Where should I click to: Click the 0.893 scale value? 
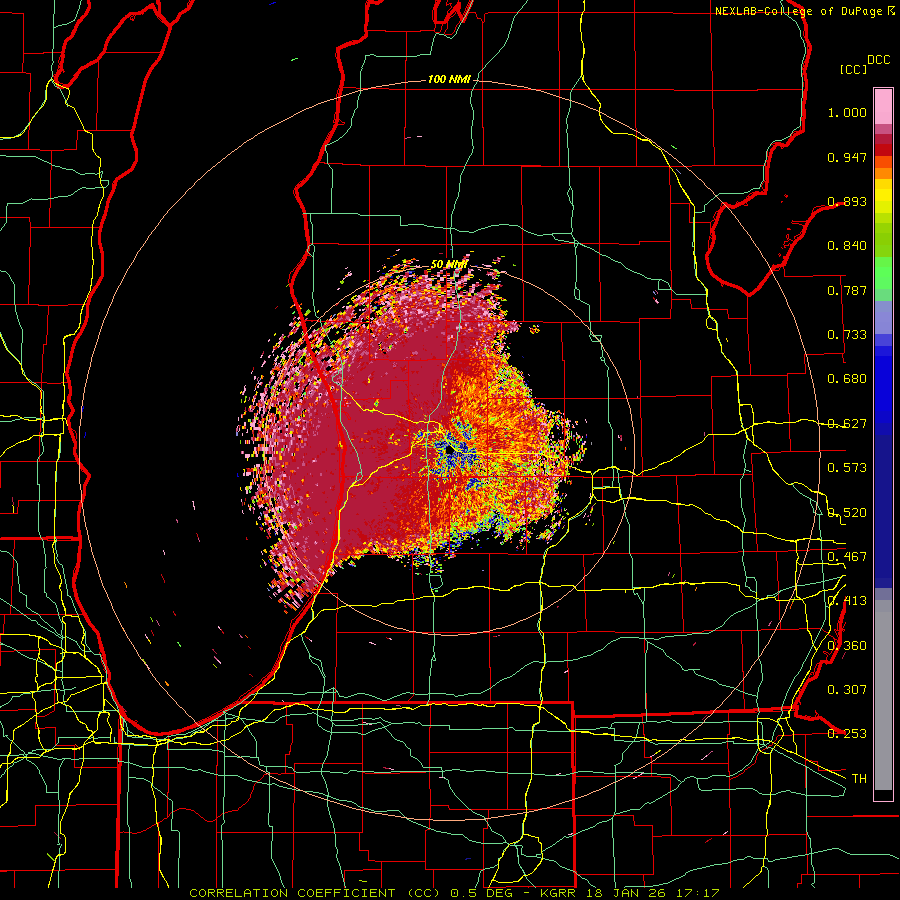(847, 201)
